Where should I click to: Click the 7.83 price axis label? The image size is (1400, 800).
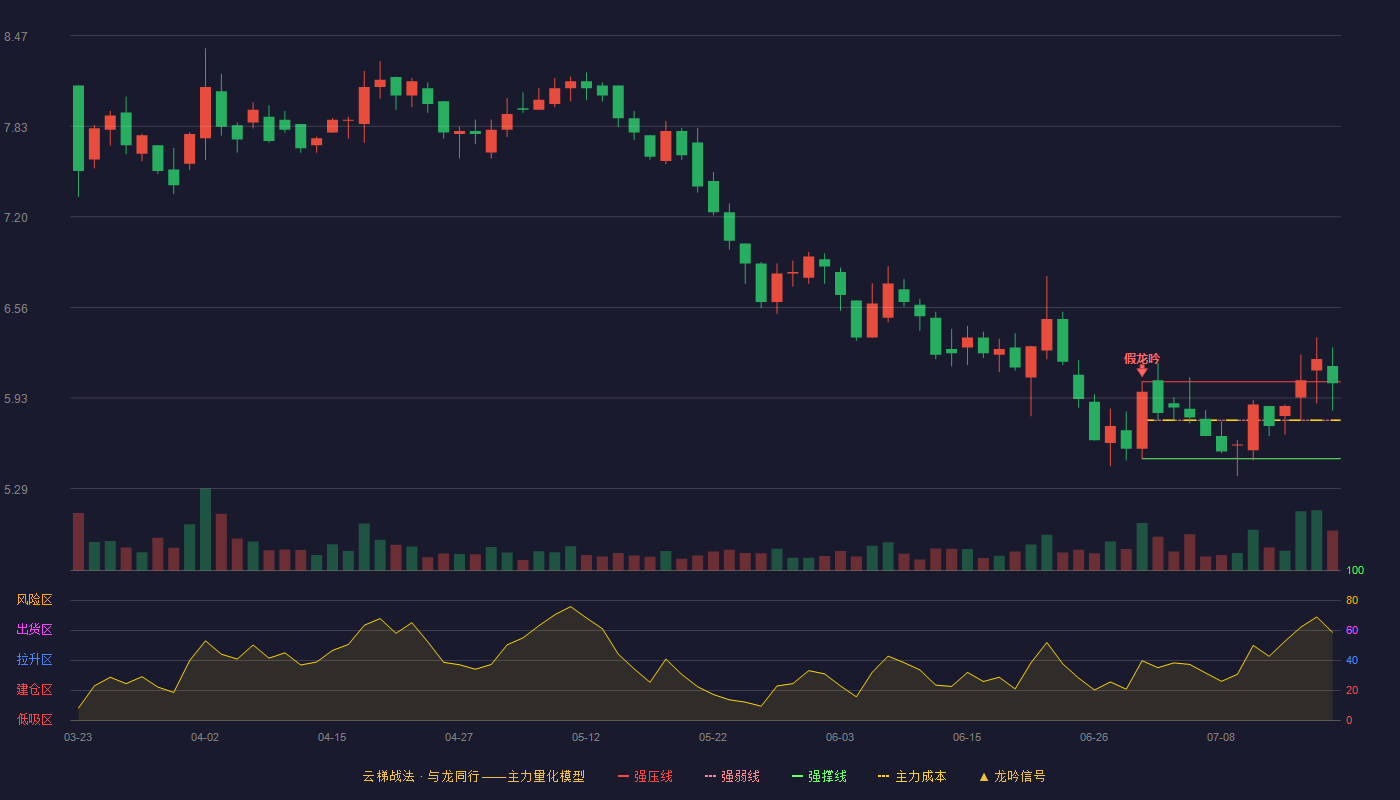point(15,128)
